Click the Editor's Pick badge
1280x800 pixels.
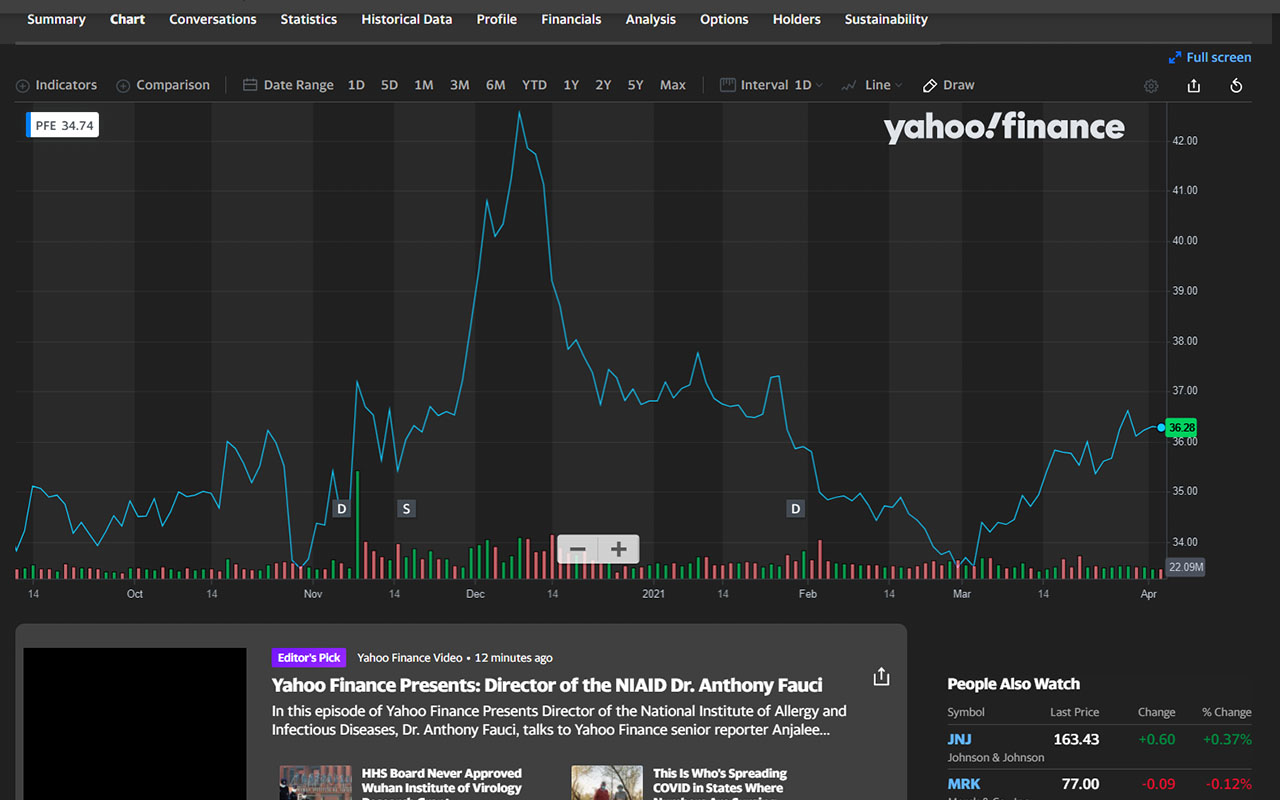pyautogui.click(x=309, y=658)
